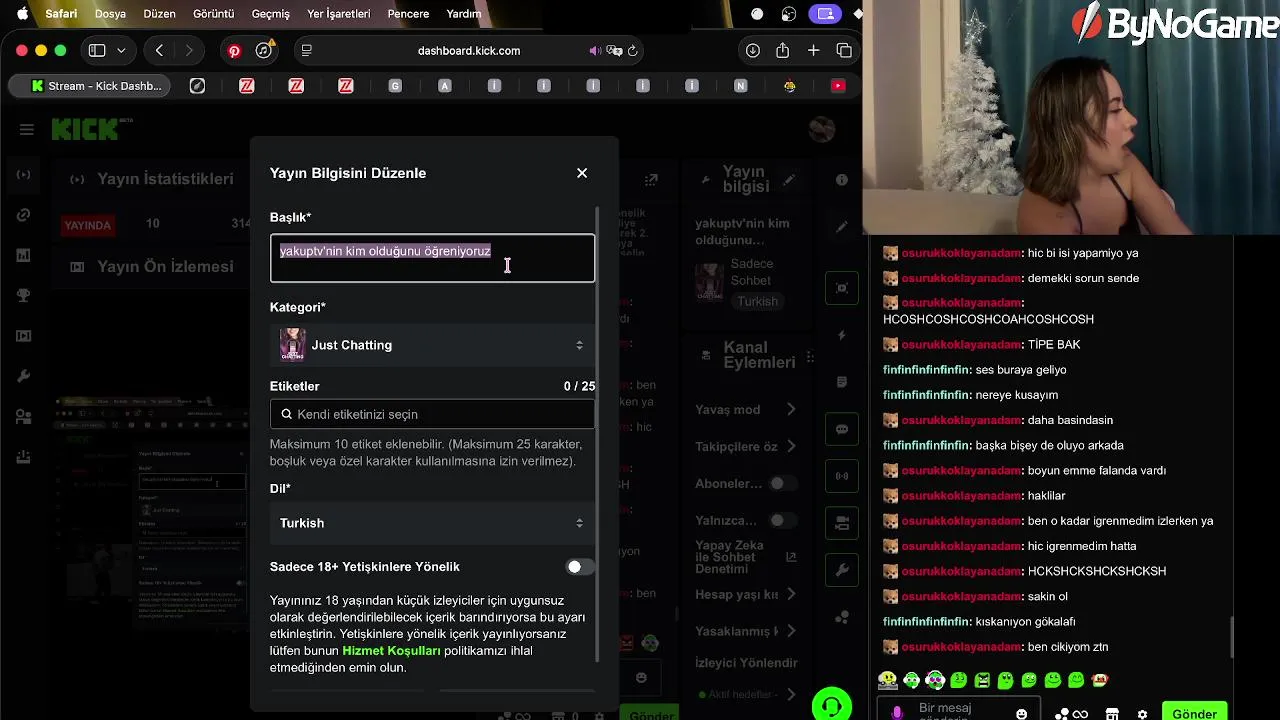
Task: Open the profile avatar menu
Action: pos(822,129)
